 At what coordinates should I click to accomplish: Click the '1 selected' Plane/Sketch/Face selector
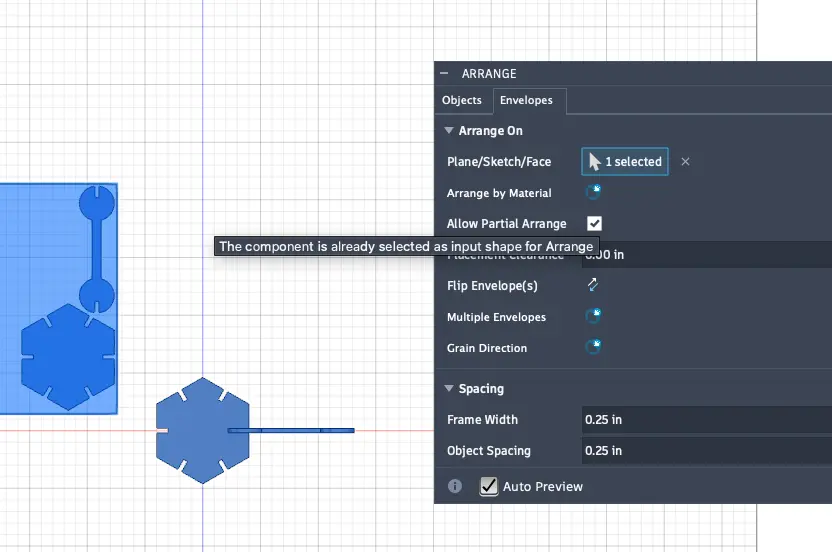point(625,161)
